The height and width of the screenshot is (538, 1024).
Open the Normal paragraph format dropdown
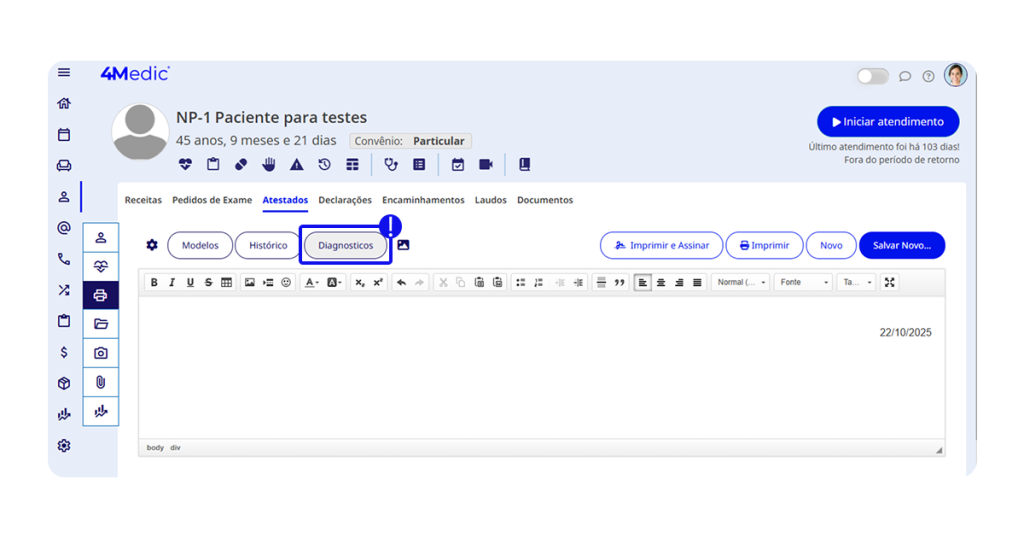point(741,283)
